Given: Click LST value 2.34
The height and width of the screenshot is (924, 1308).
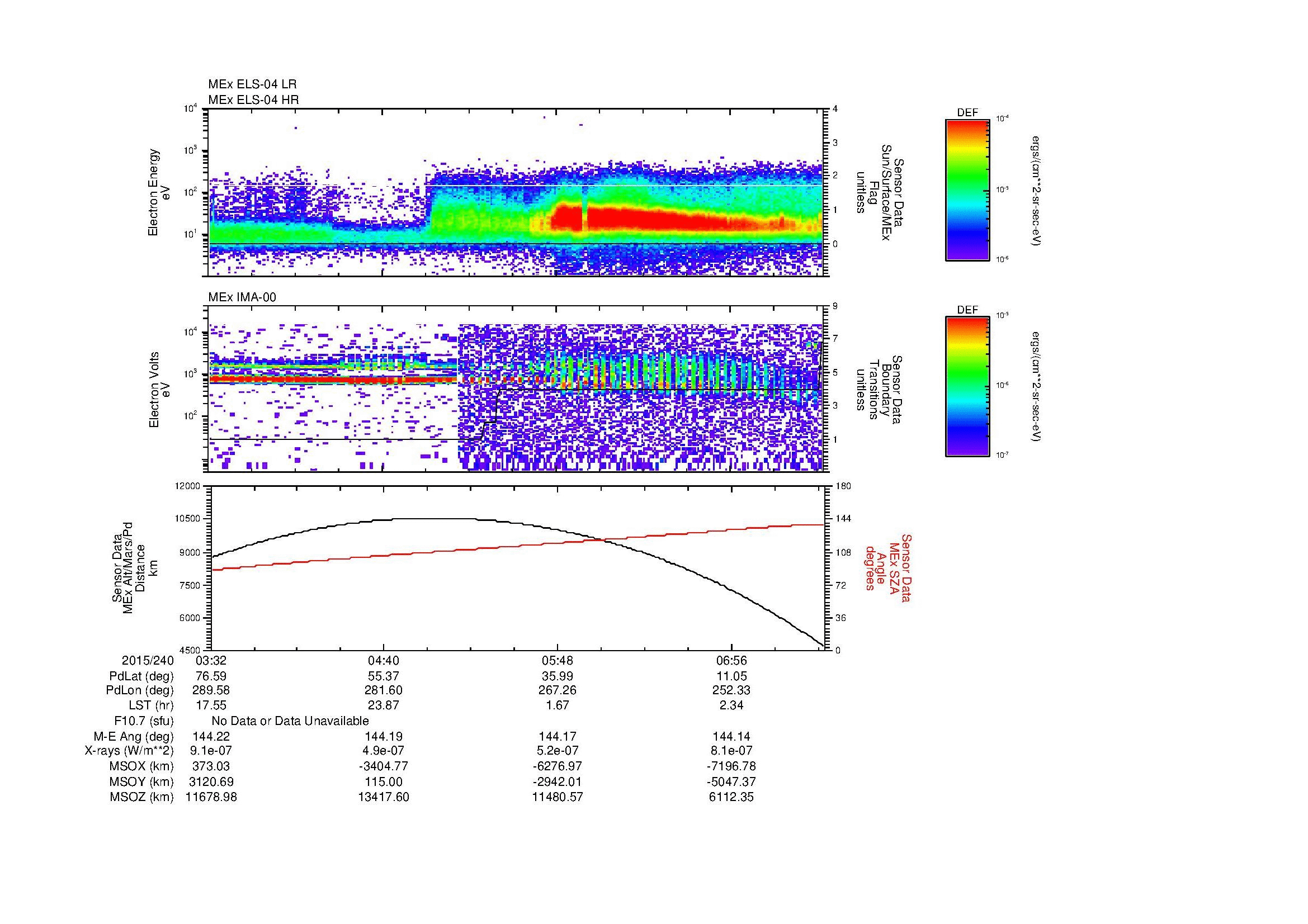Looking at the screenshot, I should (x=732, y=705).
